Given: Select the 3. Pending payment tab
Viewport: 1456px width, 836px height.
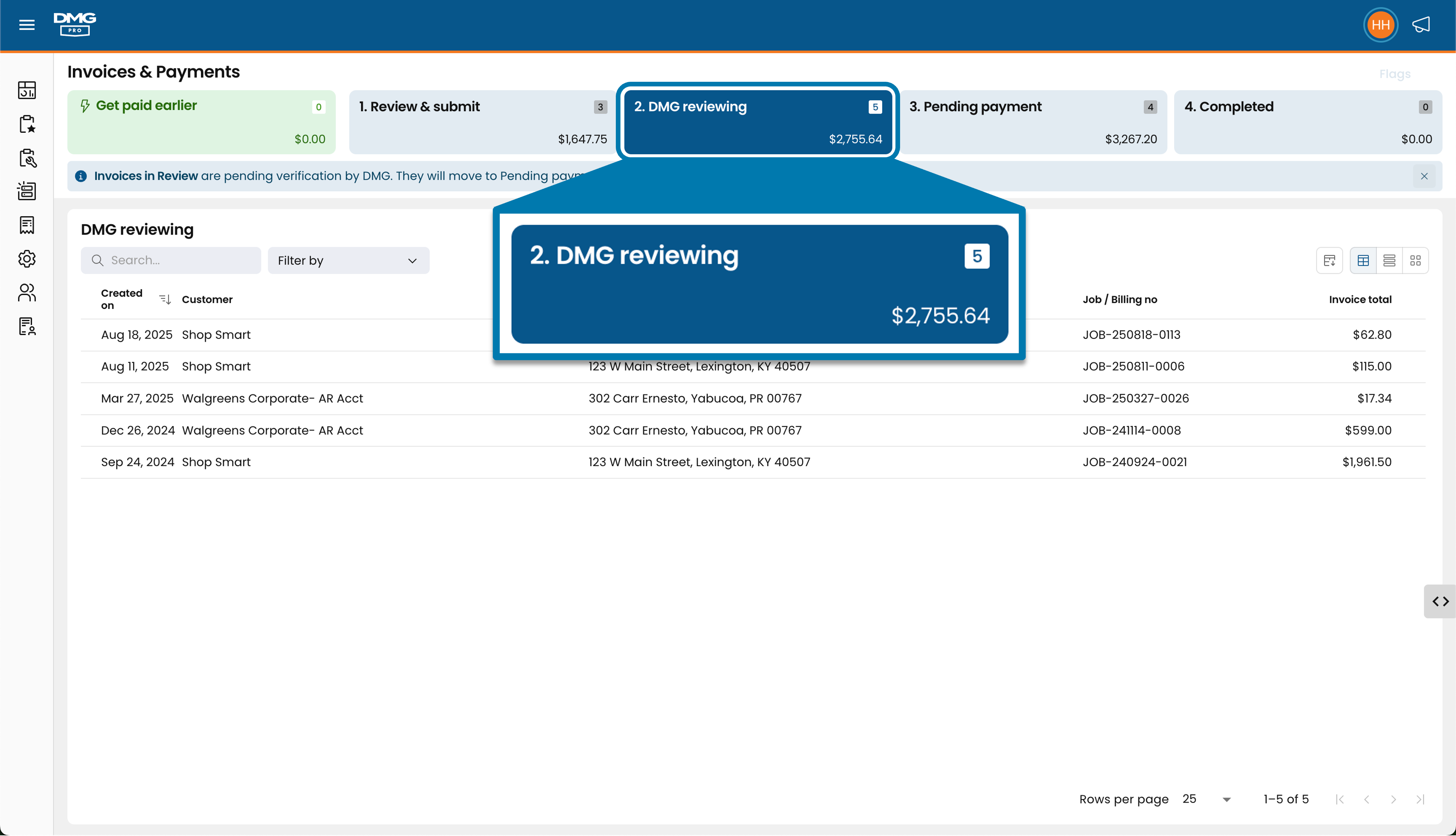Looking at the screenshot, I should pyautogui.click(x=1033, y=122).
